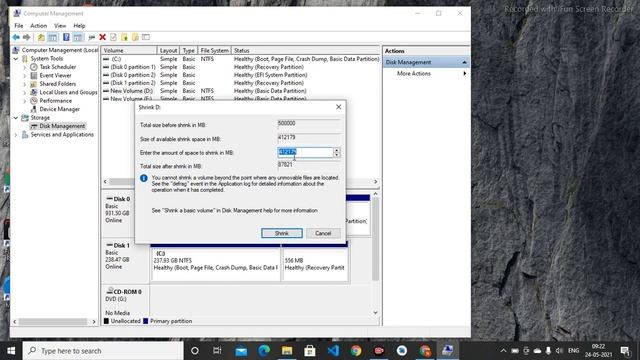Select Task Scheduler in the tree
The height and width of the screenshot is (360, 640).
point(58,67)
